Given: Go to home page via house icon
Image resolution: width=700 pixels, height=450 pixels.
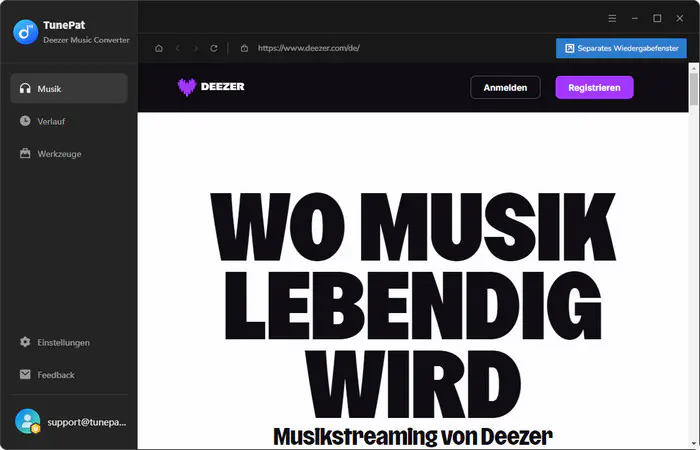Looking at the screenshot, I should 158,48.
